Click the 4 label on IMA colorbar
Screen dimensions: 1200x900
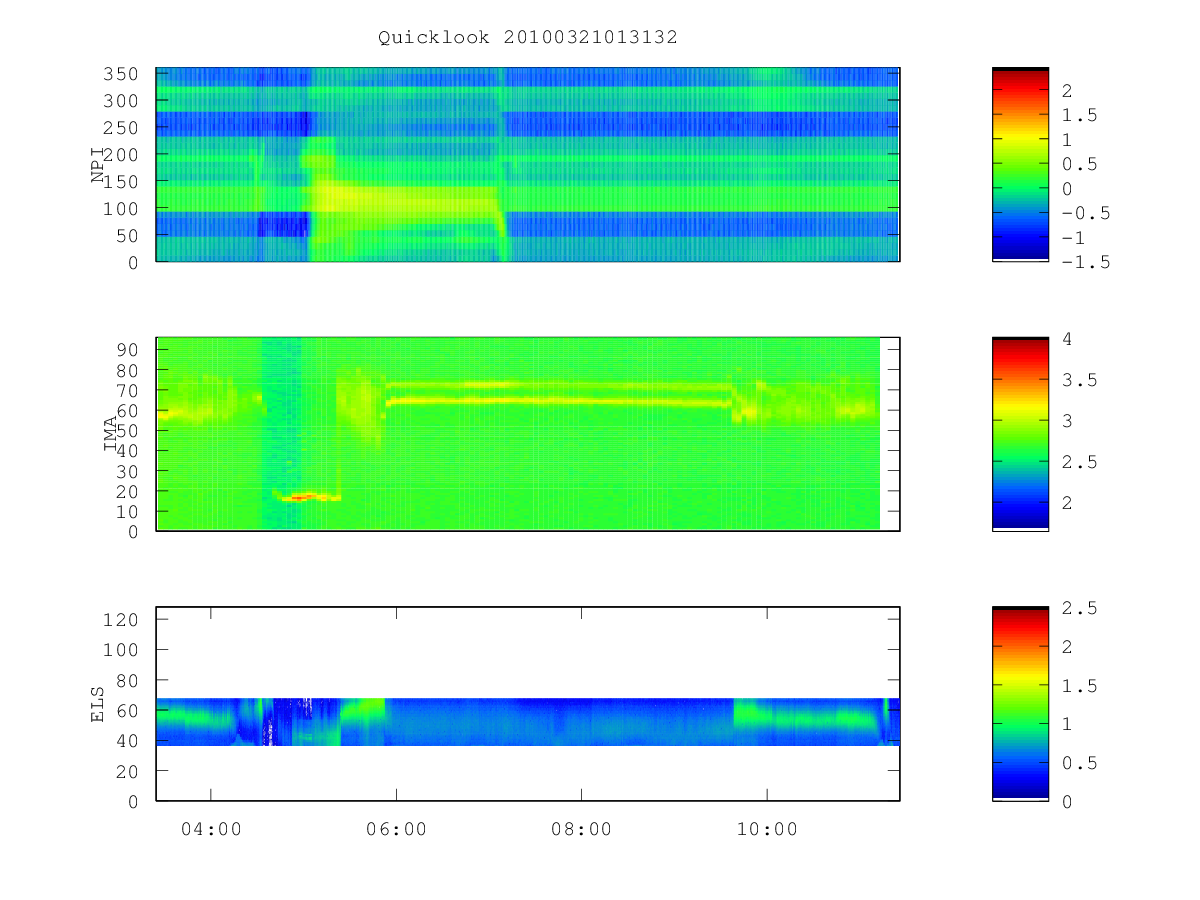pyautogui.click(x=1067, y=339)
